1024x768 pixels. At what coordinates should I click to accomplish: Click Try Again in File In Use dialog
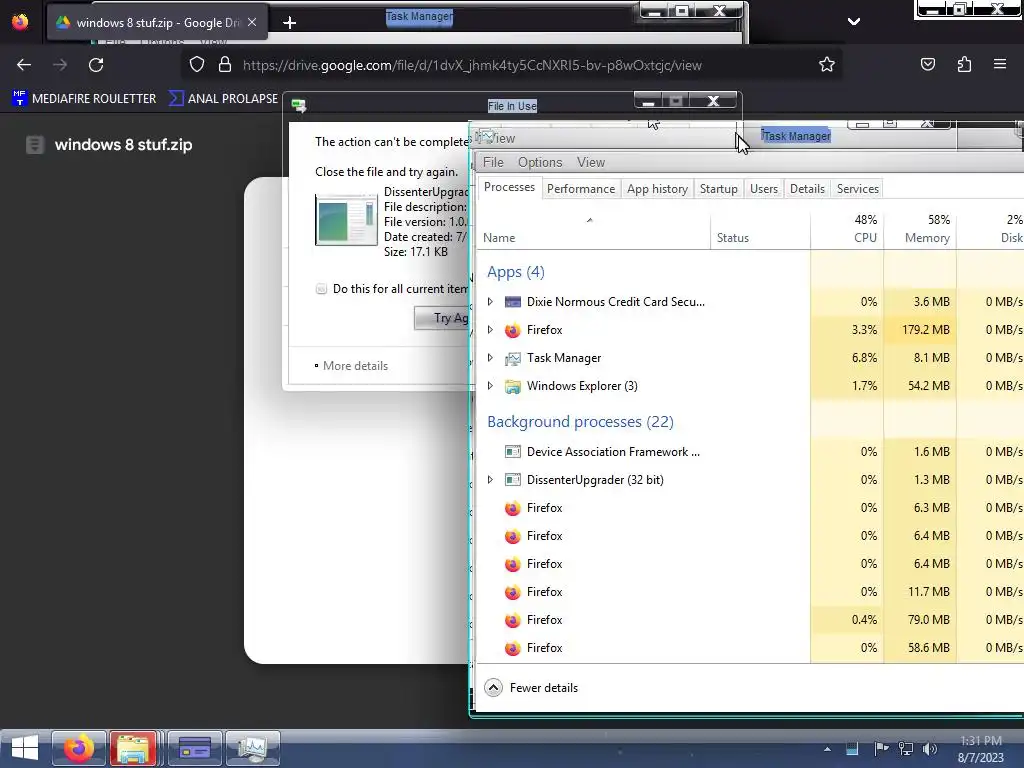tap(442, 318)
